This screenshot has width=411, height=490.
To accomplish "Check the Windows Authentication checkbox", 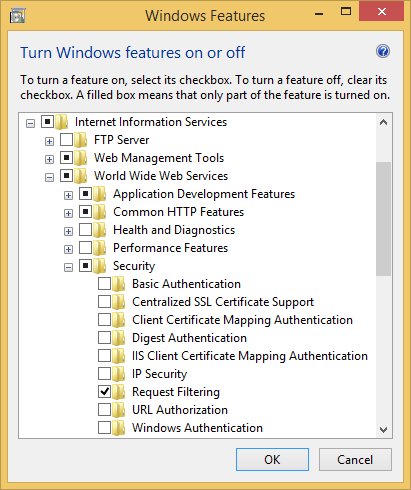I will [104, 428].
